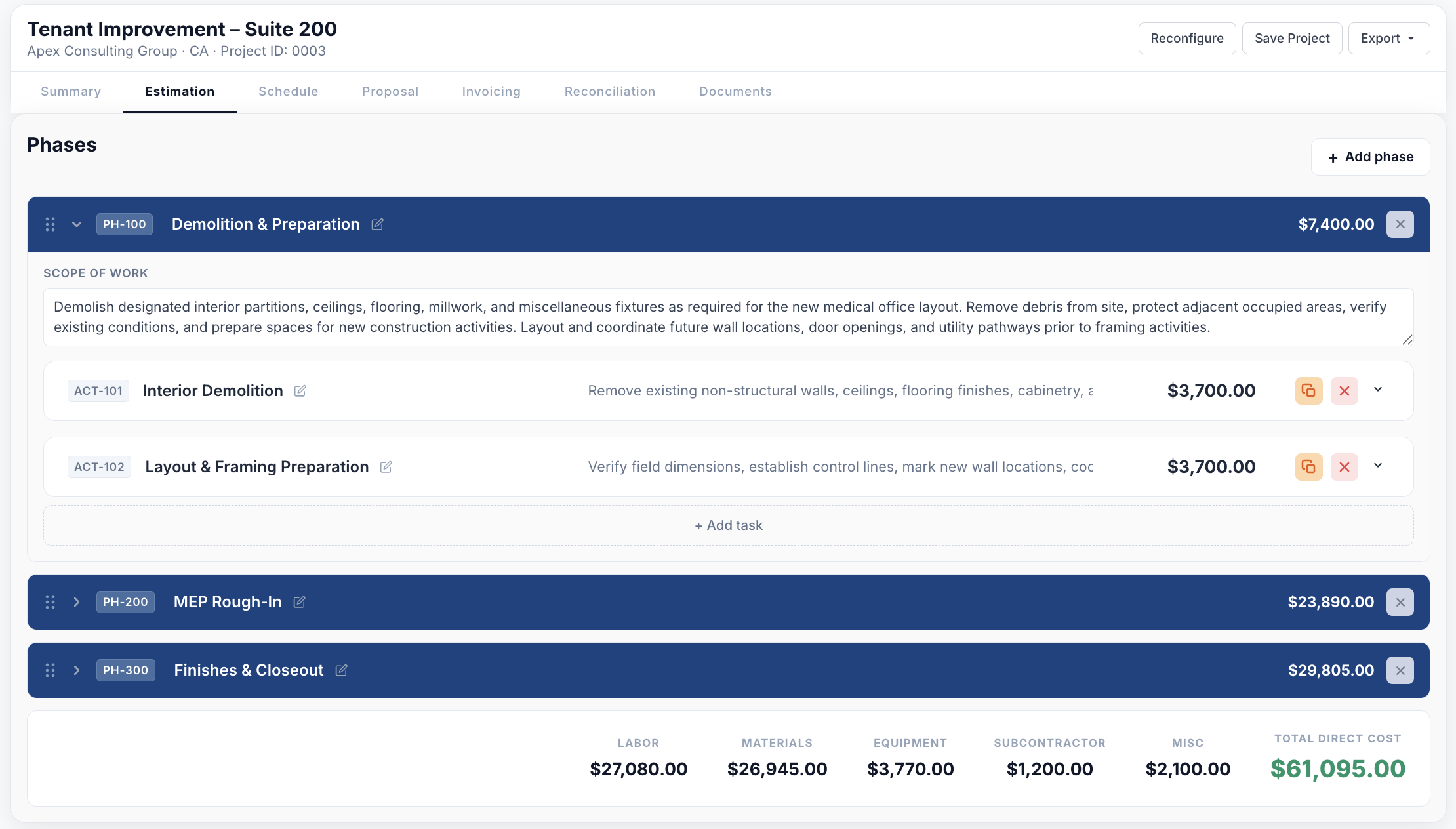
Task: Open the Documents tab
Action: tap(735, 92)
